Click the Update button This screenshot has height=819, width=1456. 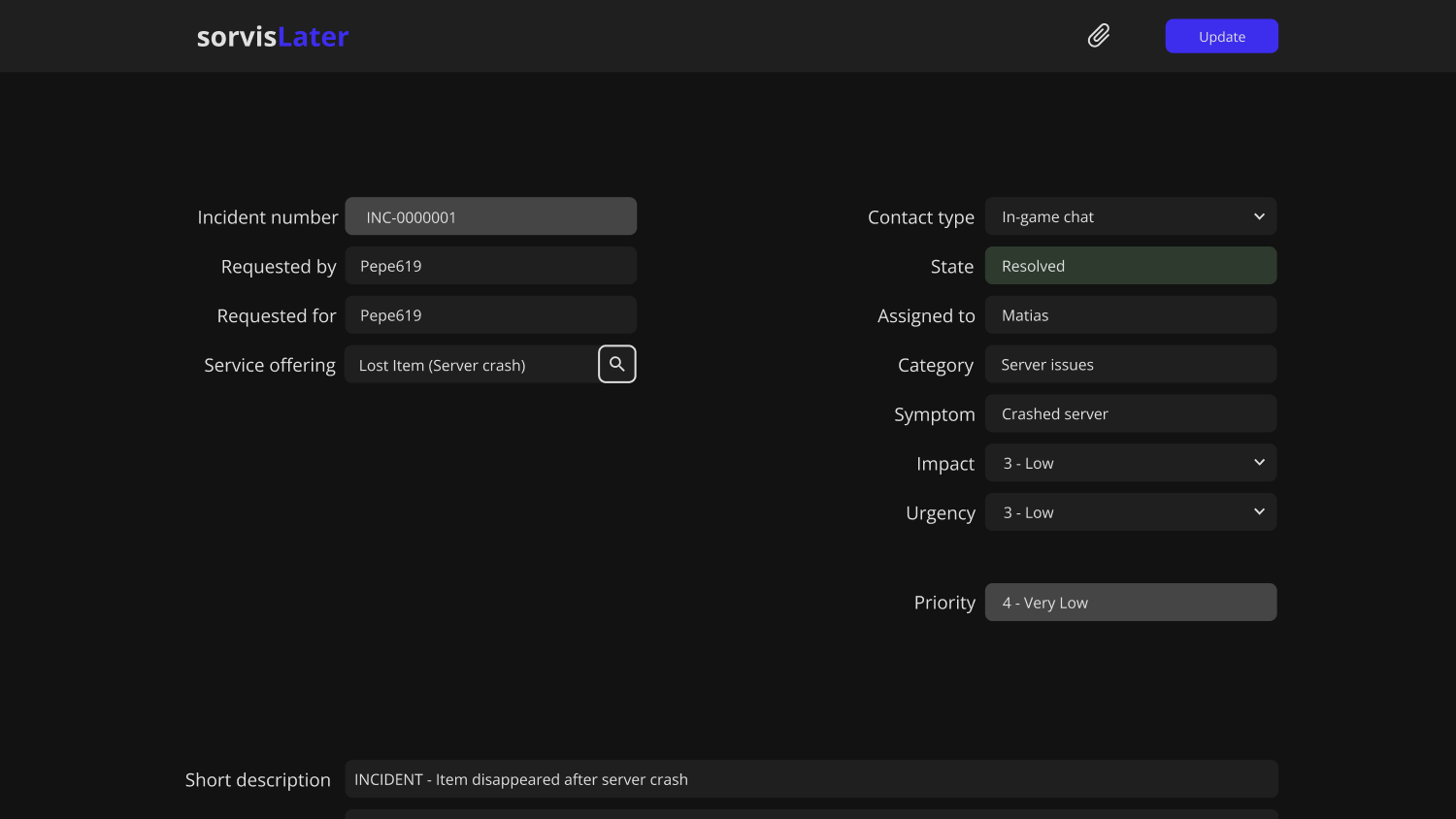pos(1221,36)
